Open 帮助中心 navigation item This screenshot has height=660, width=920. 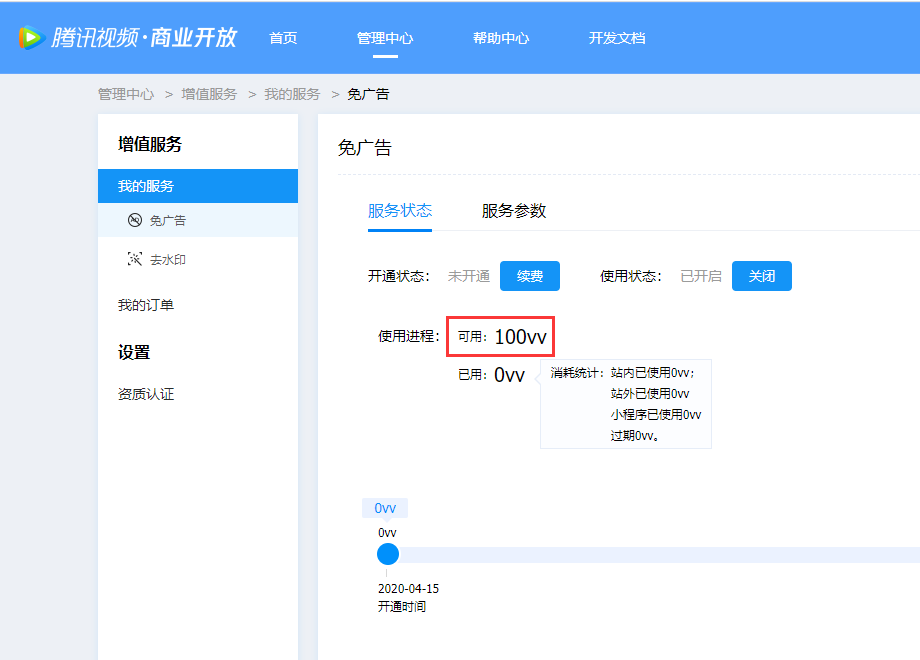(x=501, y=38)
